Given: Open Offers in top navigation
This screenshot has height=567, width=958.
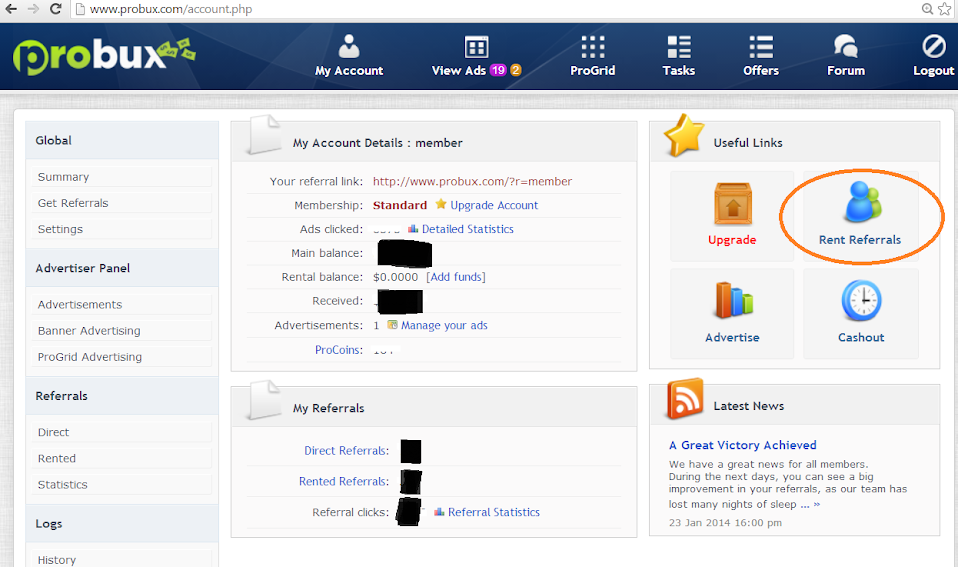Looking at the screenshot, I should pyautogui.click(x=761, y=56).
